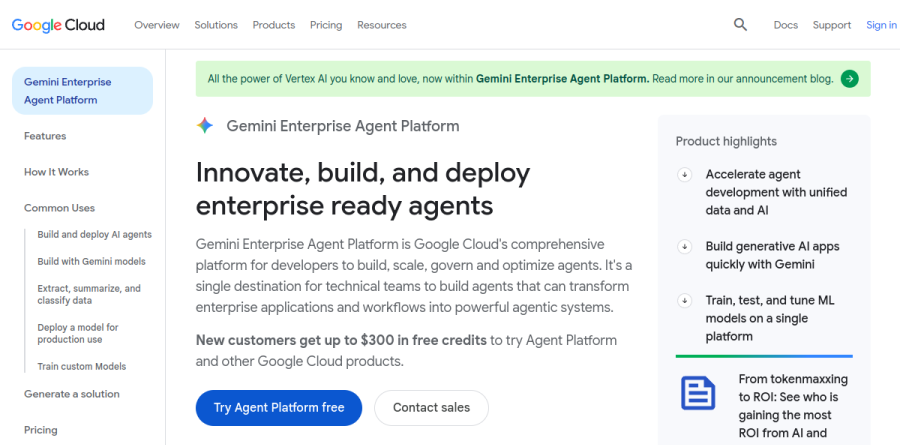900x445 pixels.
Task: Click Accelerate agent development highlight text
Action: pos(776,192)
